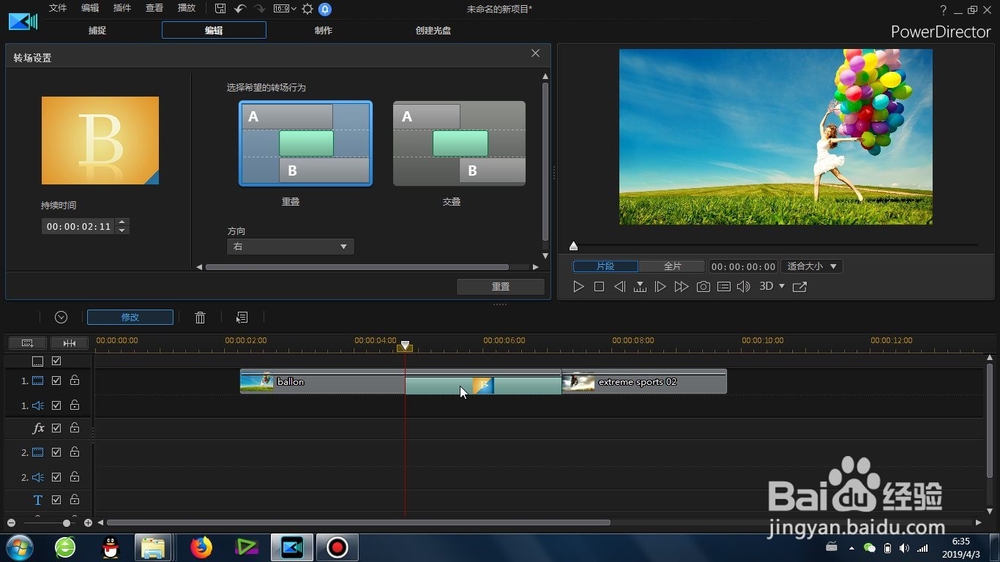Click the vertical scrollbar in transition settings
Screen dimensions: 1000x562
pos(545,163)
